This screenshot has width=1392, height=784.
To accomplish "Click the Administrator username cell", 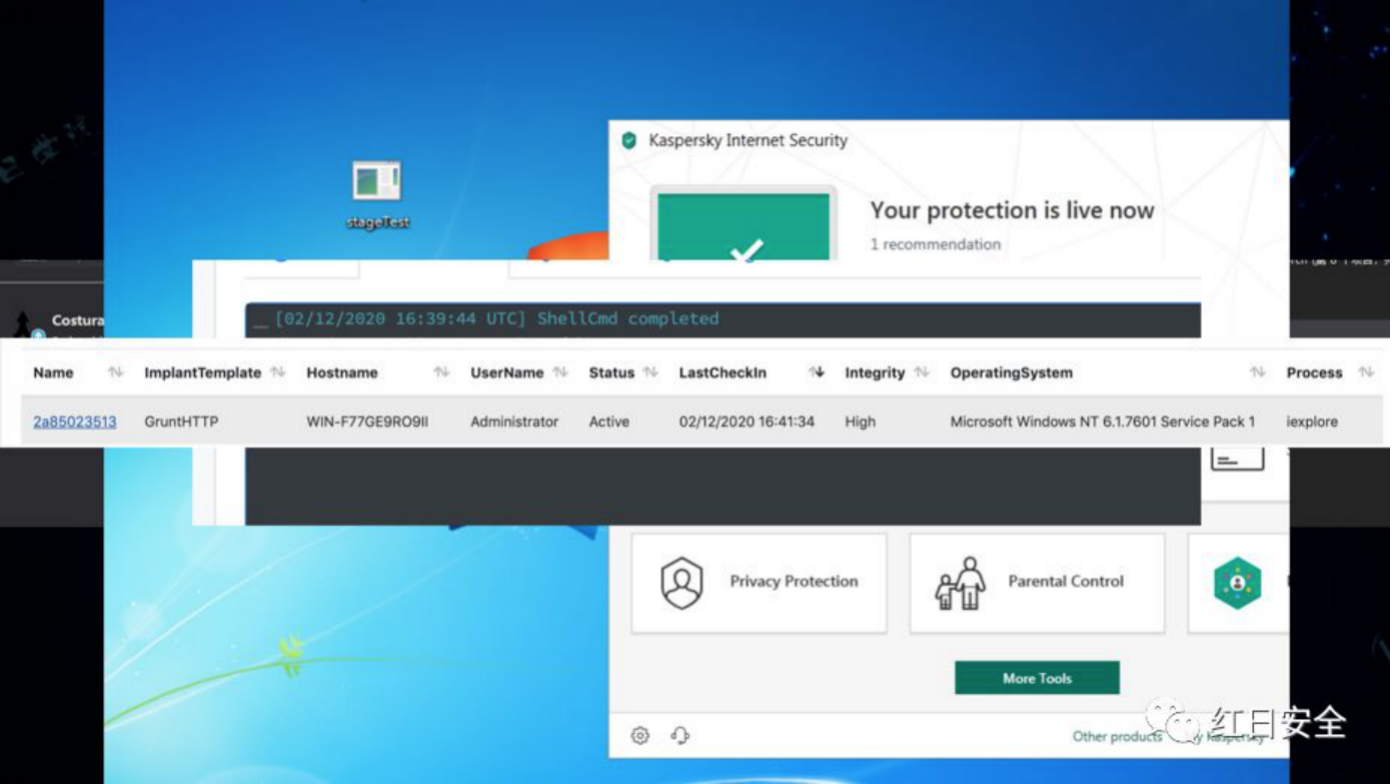I will (514, 422).
